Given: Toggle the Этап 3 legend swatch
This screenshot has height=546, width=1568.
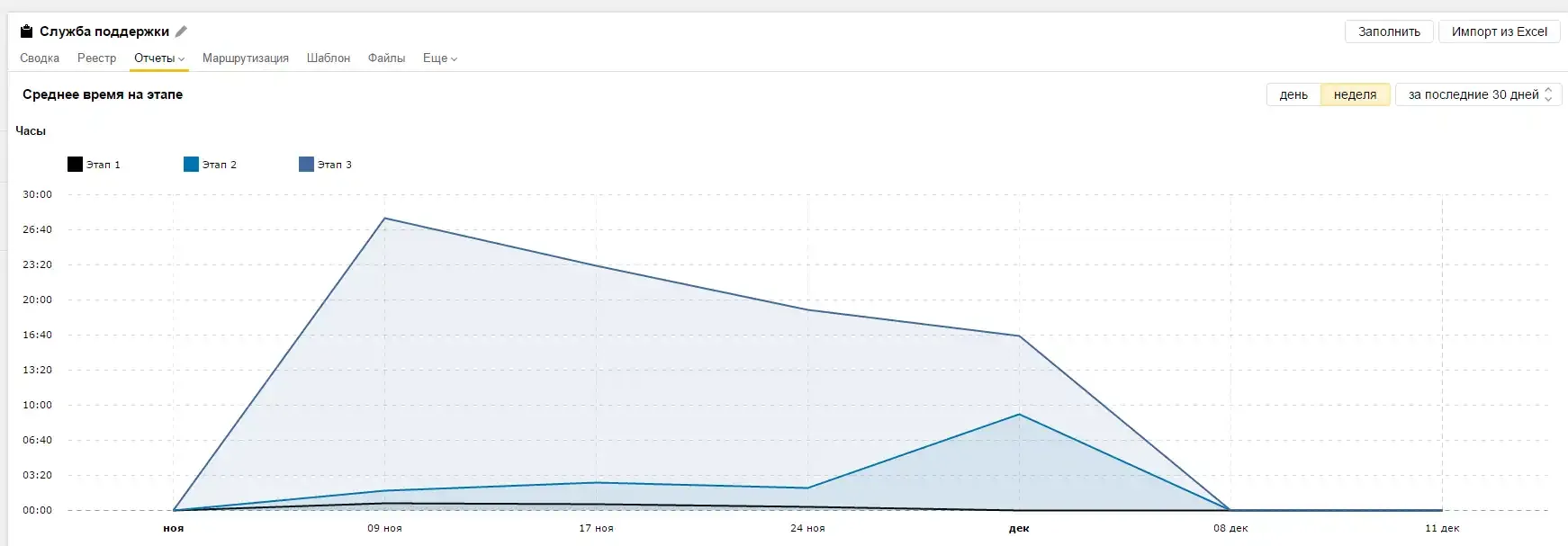Looking at the screenshot, I should coord(306,164).
